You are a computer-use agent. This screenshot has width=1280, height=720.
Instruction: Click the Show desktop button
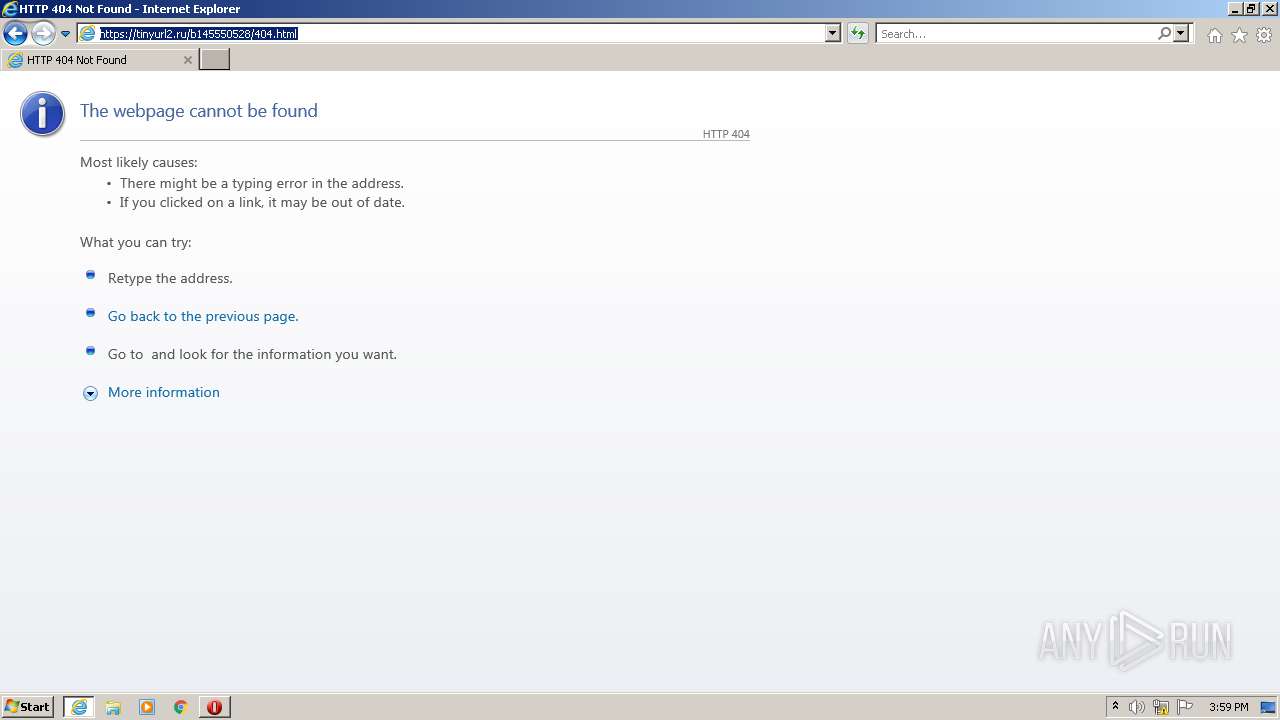click(1268, 707)
